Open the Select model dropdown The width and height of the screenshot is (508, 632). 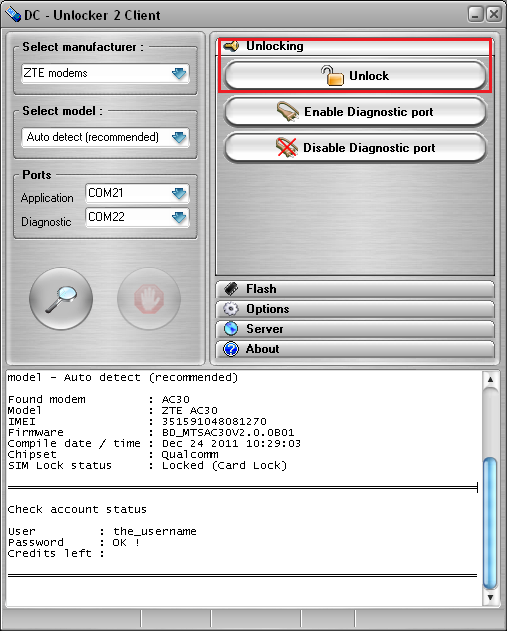(x=105, y=137)
